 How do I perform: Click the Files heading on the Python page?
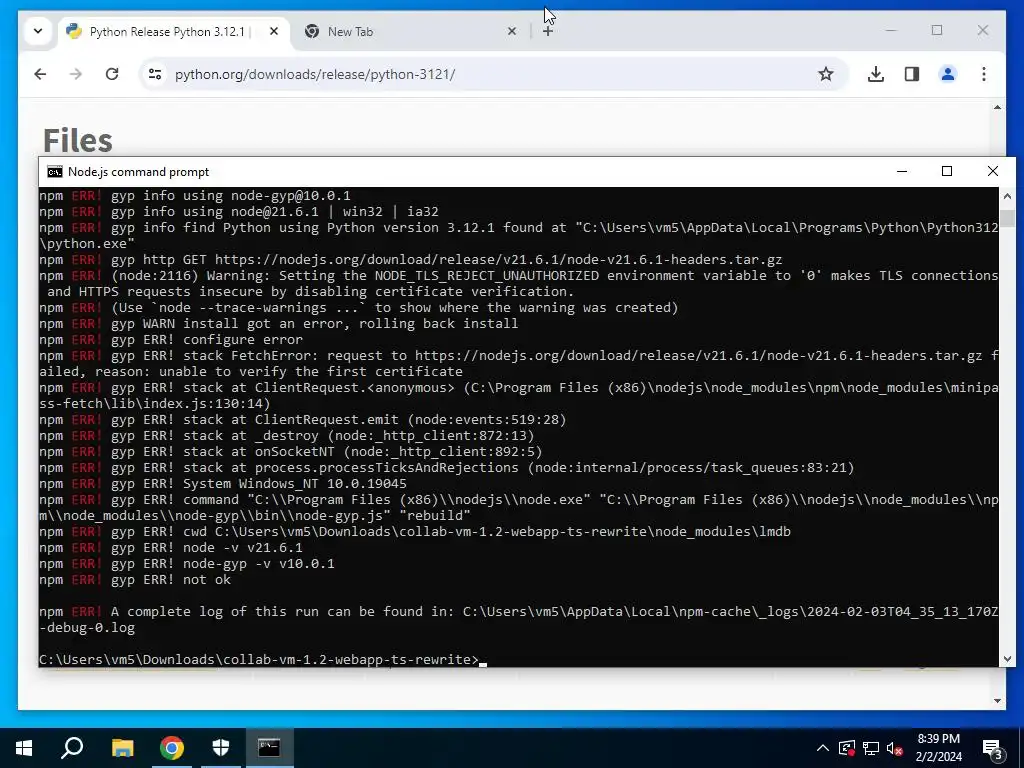tap(78, 139)
